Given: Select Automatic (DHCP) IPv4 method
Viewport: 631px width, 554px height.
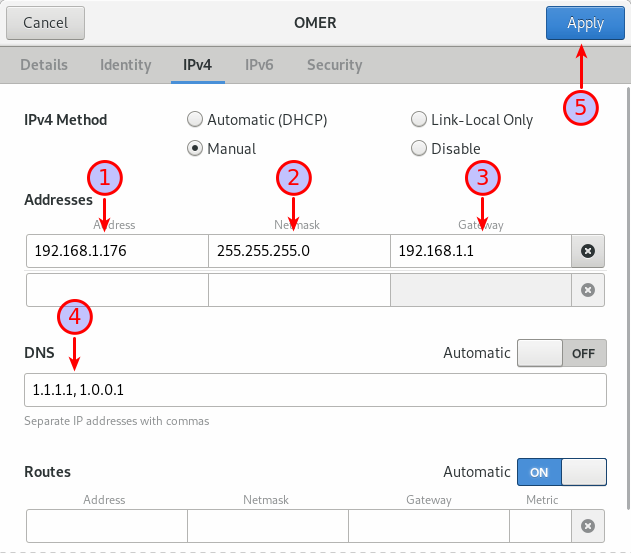Looking at the screenshot, I should 196,120.
